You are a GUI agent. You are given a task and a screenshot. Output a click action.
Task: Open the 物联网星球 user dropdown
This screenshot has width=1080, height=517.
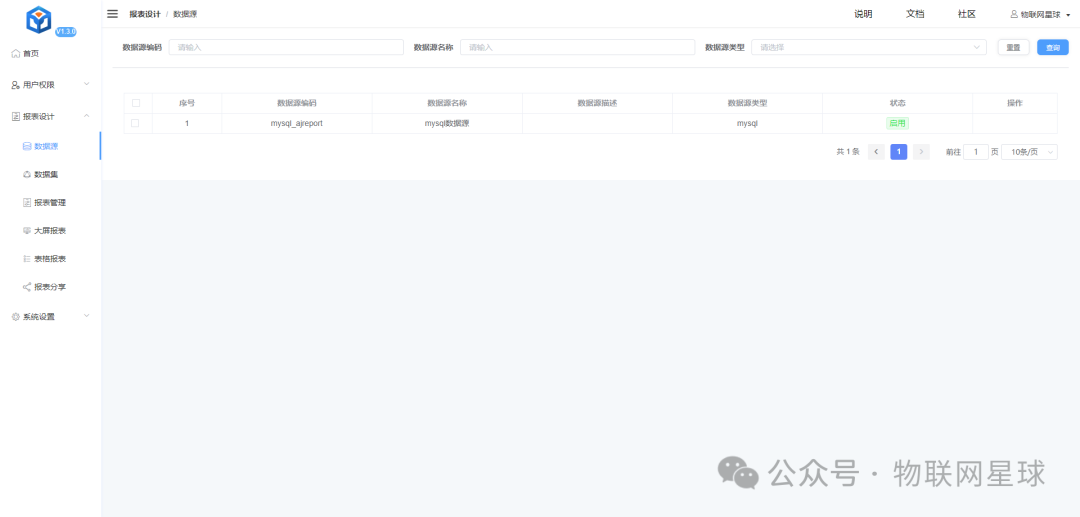click(1039, 14)
